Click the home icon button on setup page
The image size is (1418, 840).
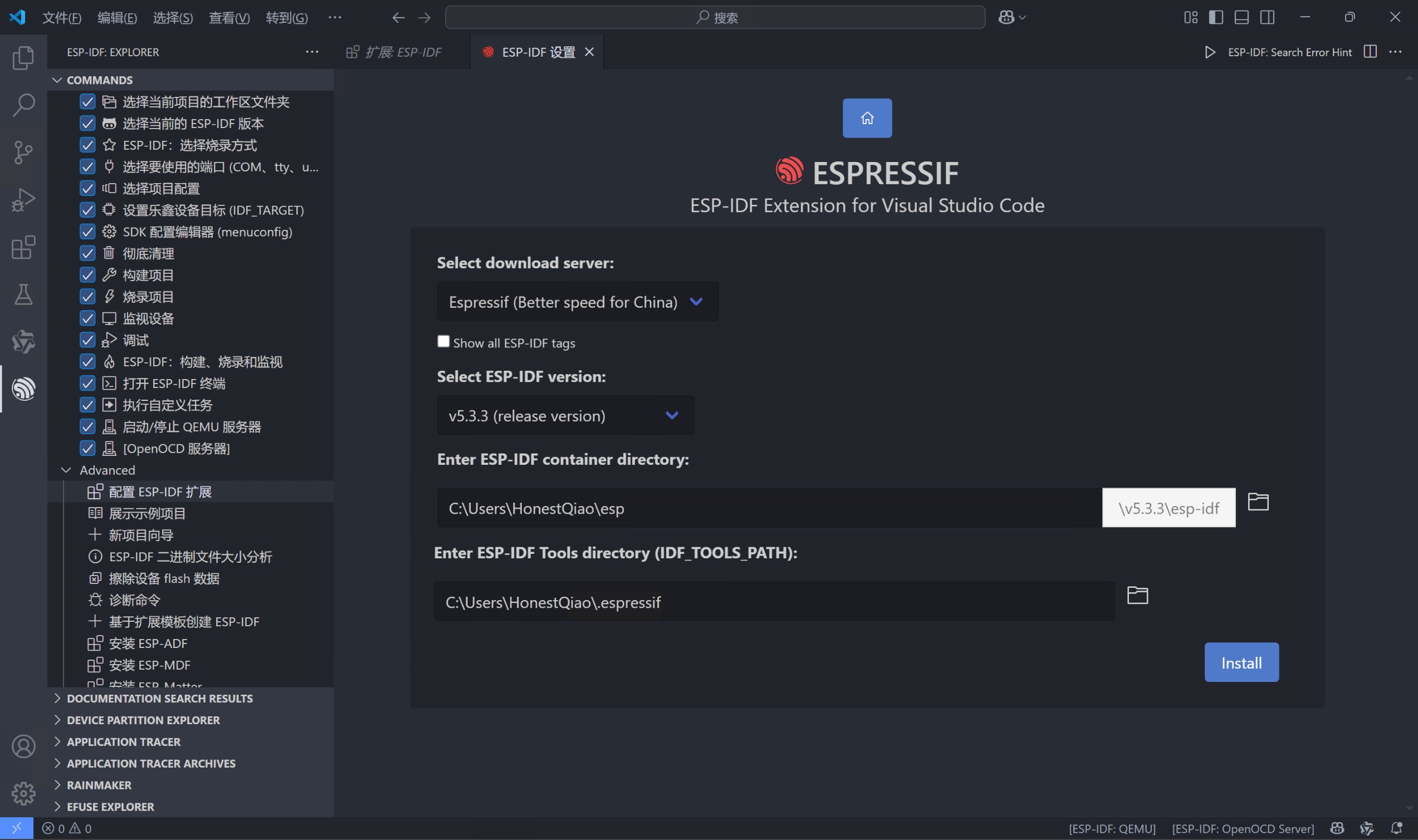[x=867, y=119]
